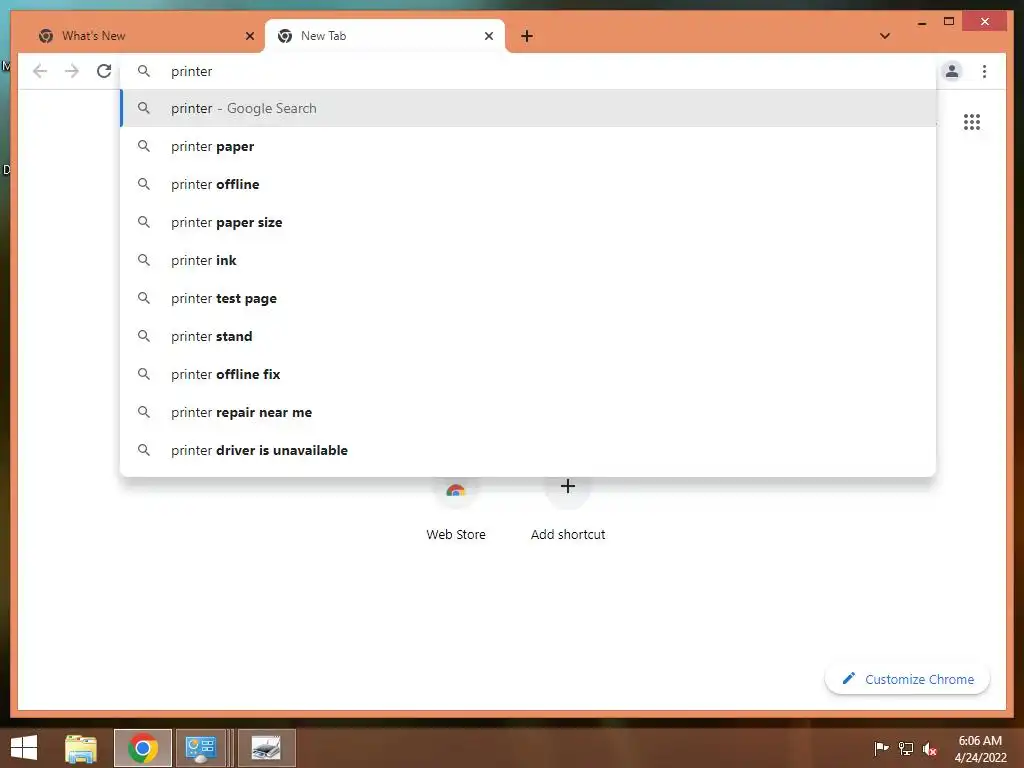Open the printer/scanner taskbar icon
Screen dimensions: 1024x768
pyautogui.click(x=266, y=748)
